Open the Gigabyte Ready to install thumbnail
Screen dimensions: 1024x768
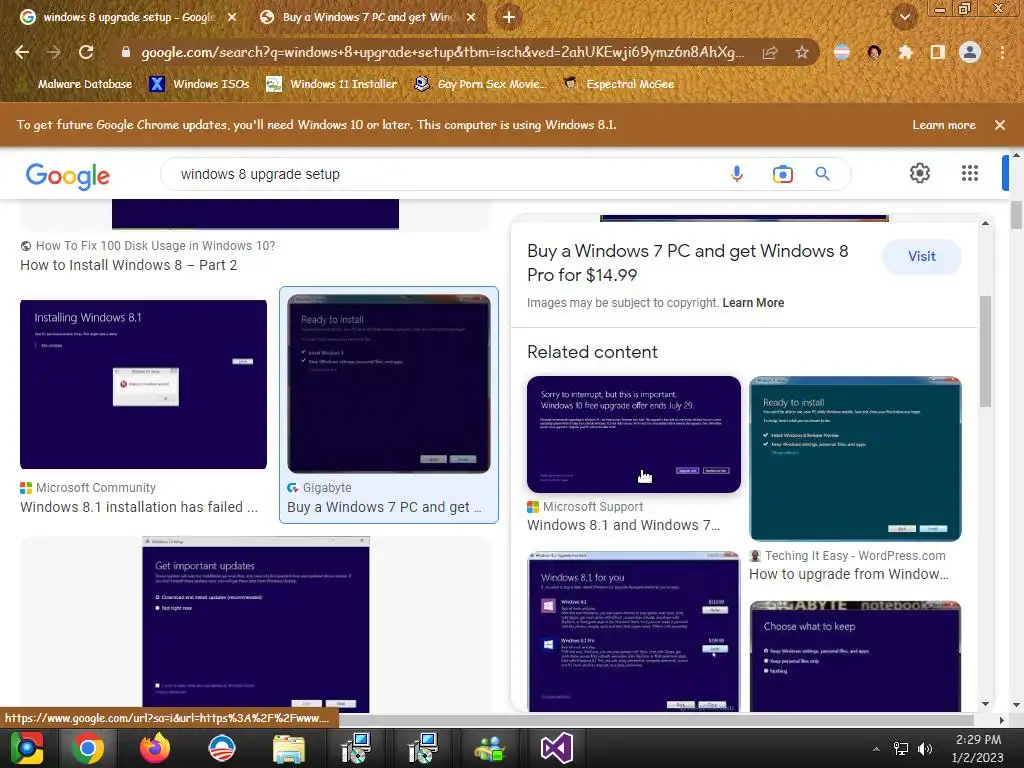pos(389,383)
